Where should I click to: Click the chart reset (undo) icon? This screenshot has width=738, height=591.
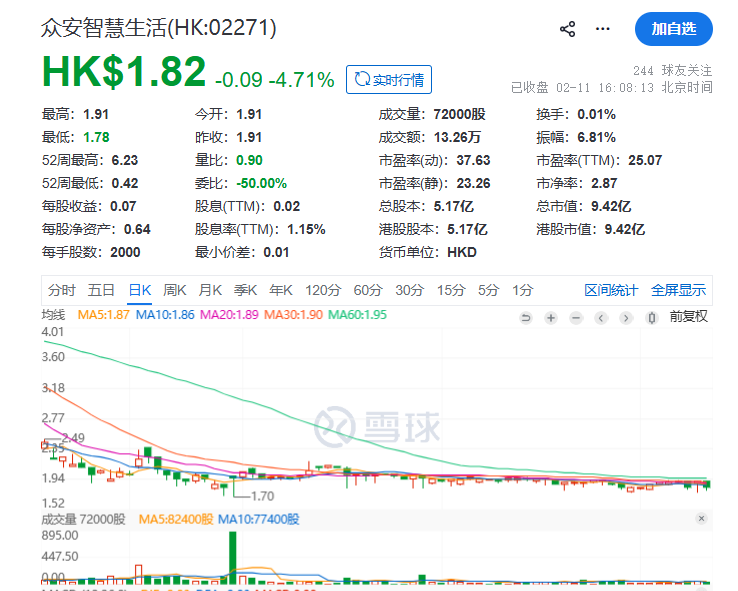click(x=526, y=318)
